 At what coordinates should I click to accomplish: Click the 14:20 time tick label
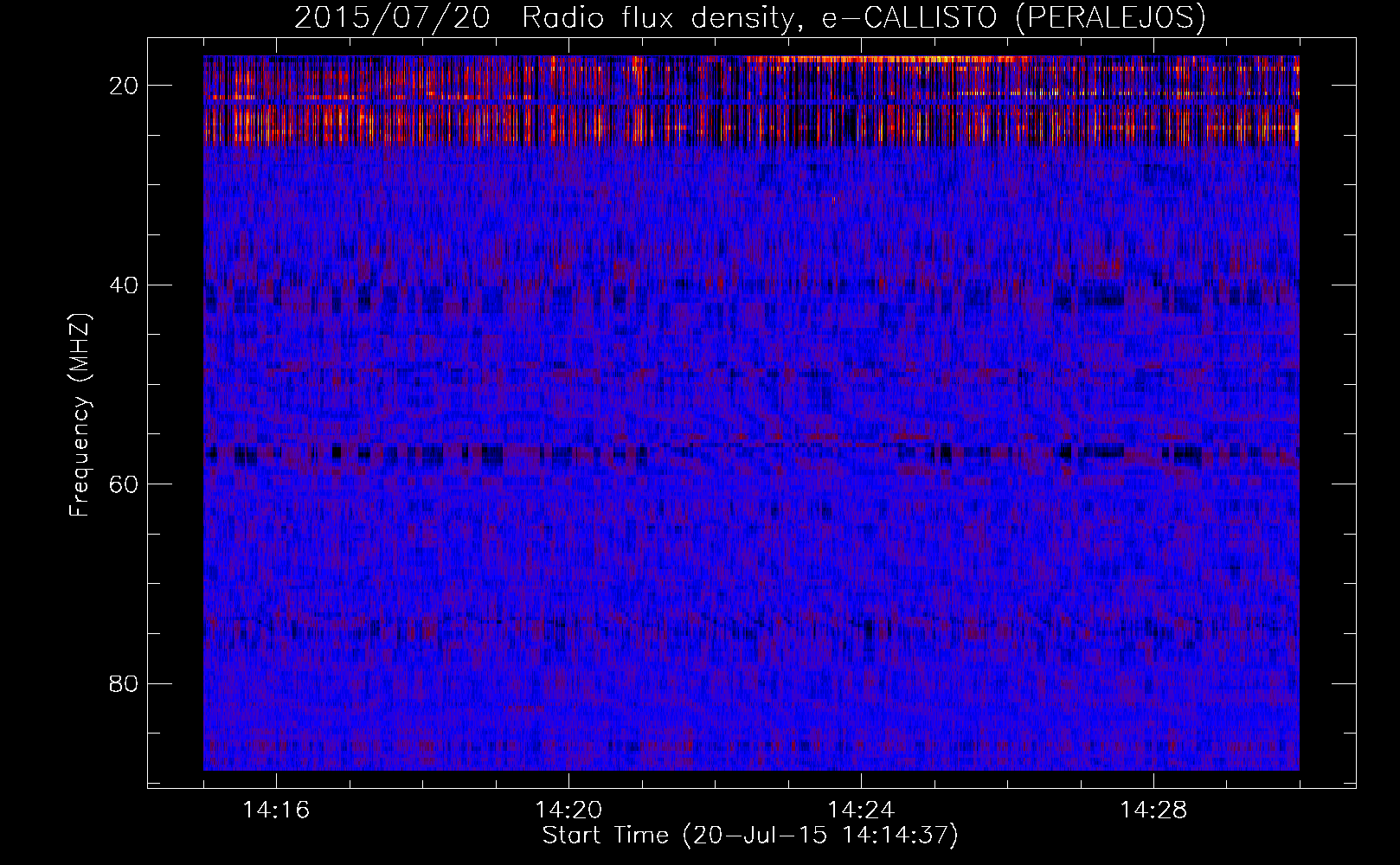pos(568,811)
